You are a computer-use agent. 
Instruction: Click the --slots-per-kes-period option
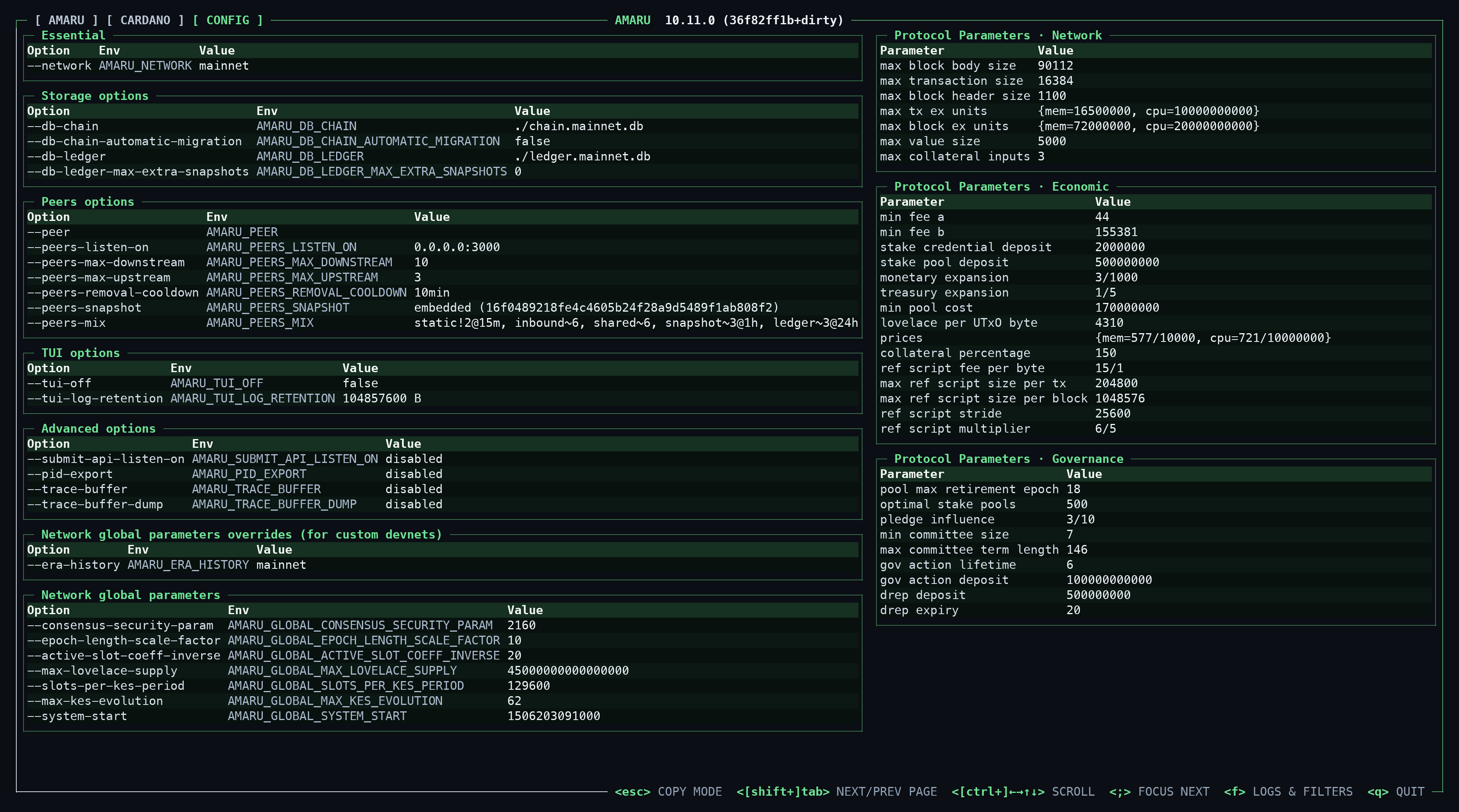click(x=106, y=686)
